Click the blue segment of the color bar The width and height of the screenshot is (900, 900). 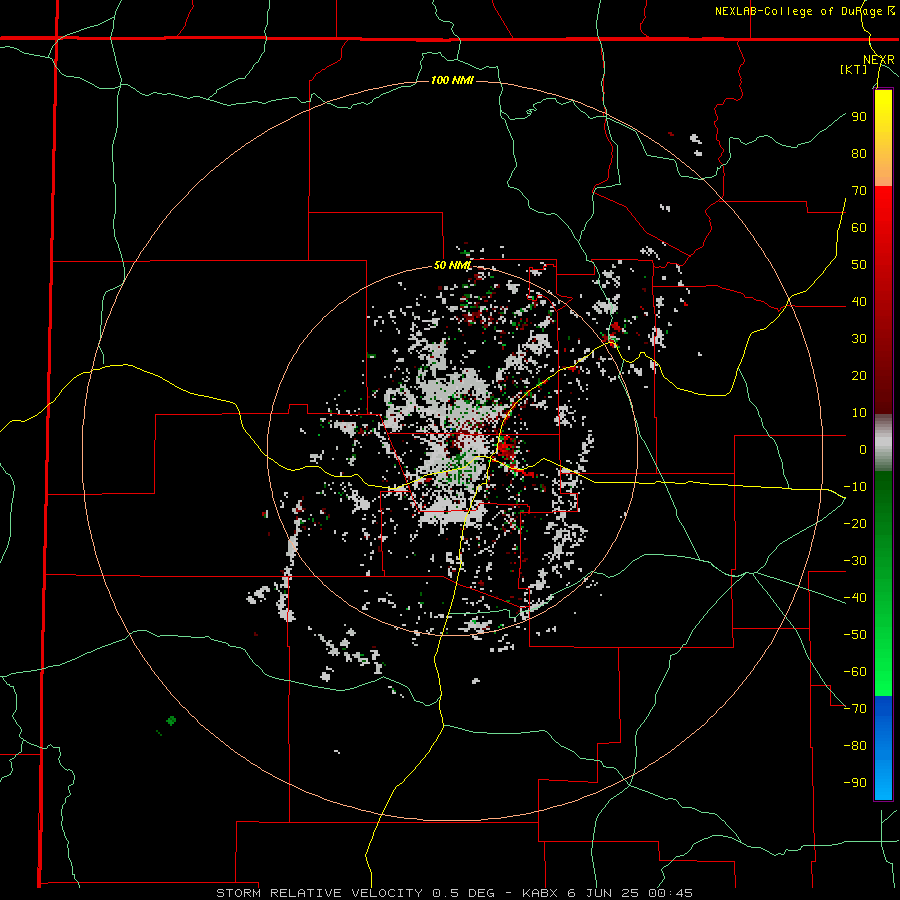point(883,748)
